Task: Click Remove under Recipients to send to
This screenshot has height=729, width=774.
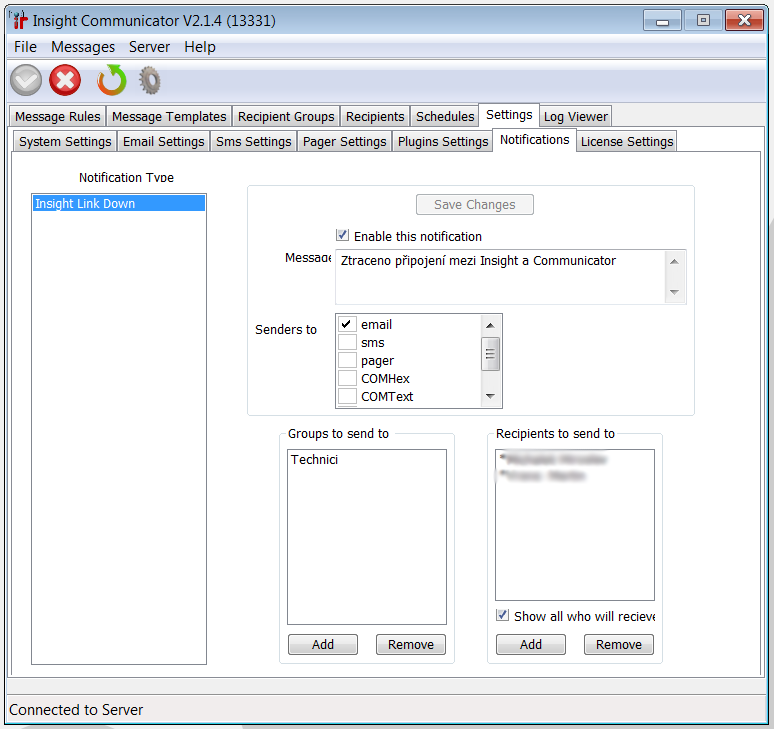Action: 619,645
